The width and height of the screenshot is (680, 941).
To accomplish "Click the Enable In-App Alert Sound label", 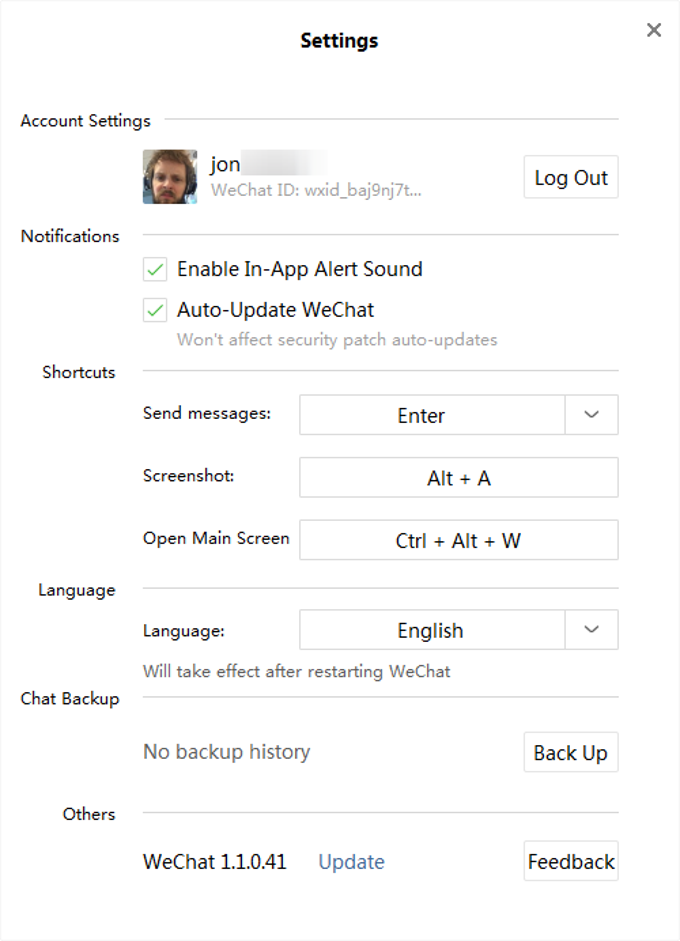I will [x=299, y=269].
